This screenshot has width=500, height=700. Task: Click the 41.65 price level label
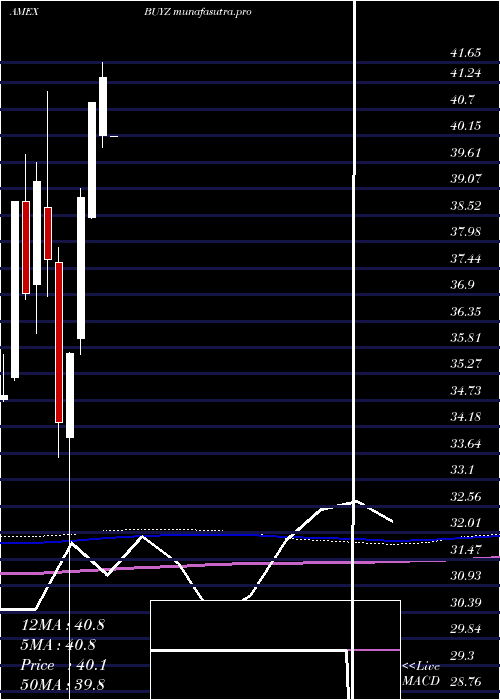click(466, 53)
